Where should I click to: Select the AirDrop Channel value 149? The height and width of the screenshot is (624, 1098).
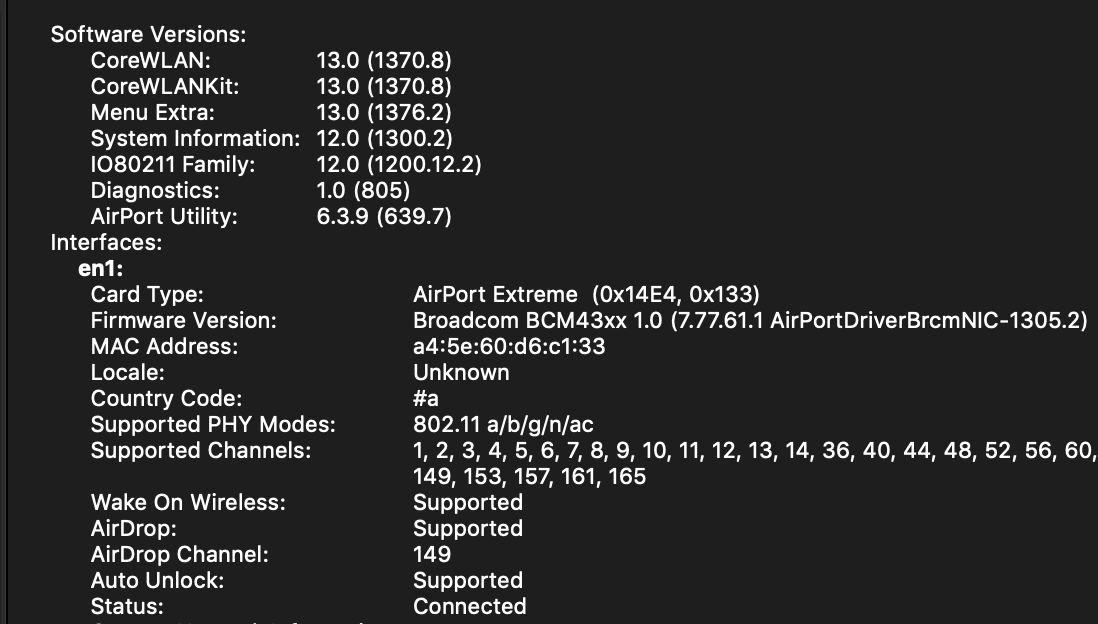pos(432,554)
